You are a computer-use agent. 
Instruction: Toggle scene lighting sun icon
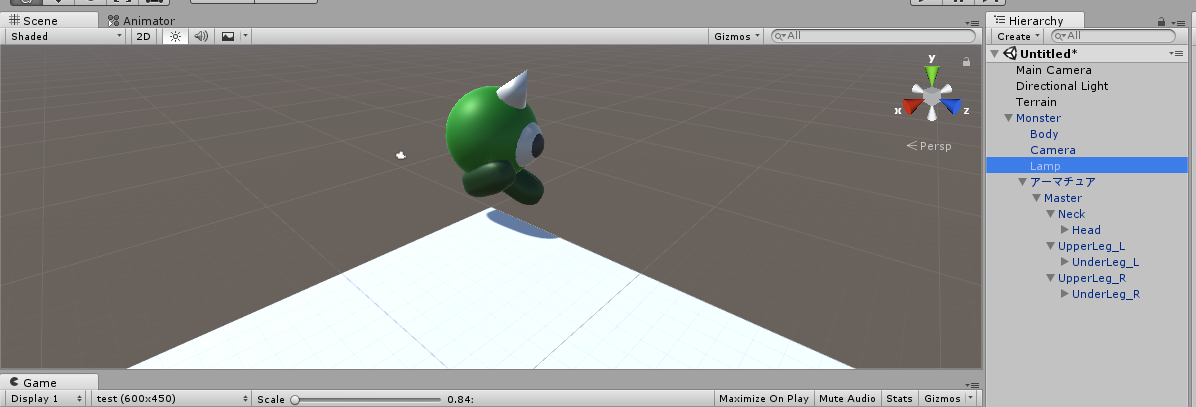pyautogui.click(x=175, y=36)
